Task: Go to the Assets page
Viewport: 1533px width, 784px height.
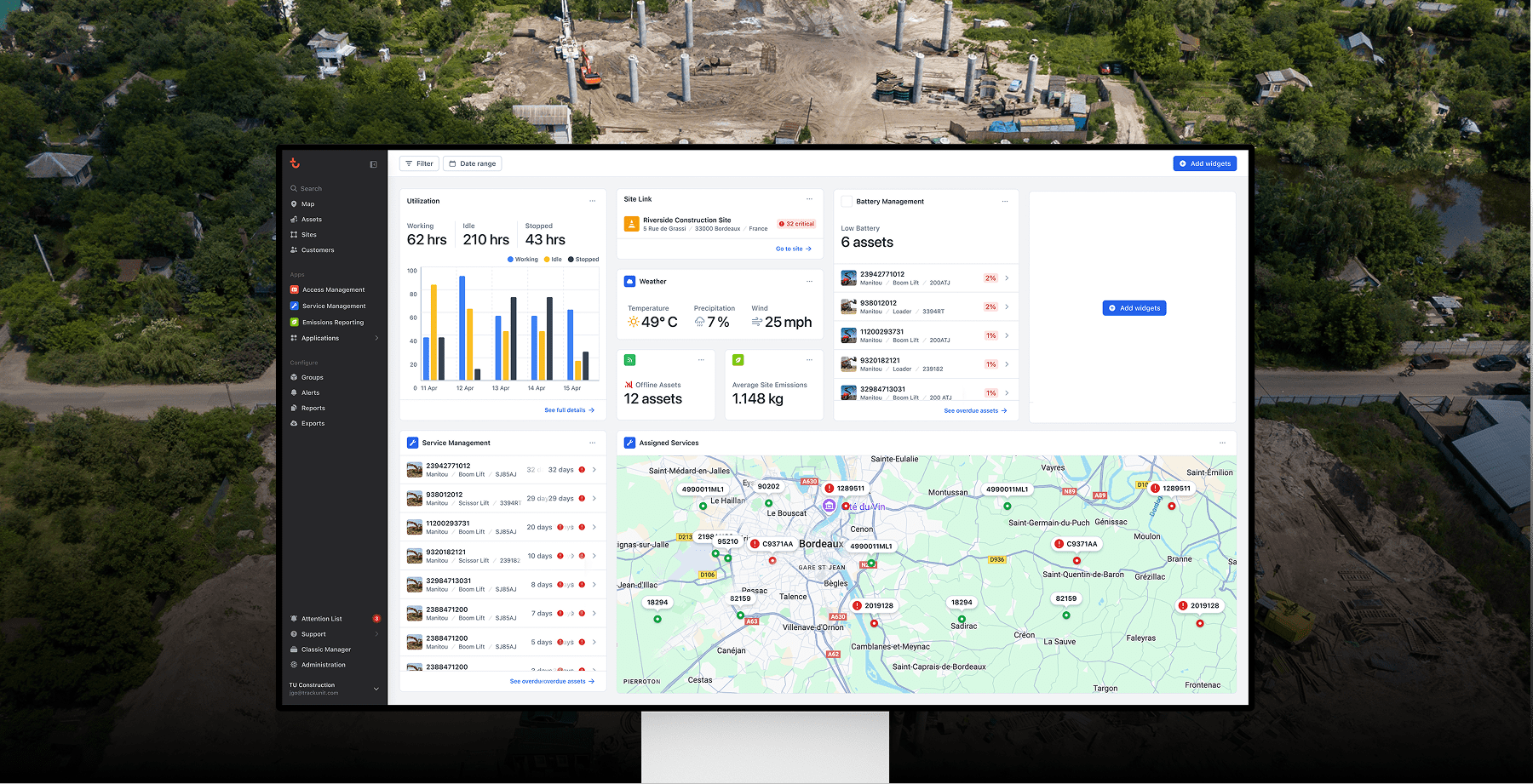Action: coord(307,220)
